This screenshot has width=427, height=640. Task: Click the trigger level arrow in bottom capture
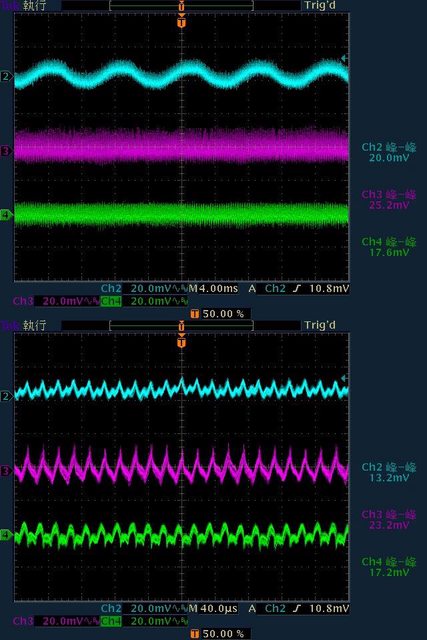[345, 378]
